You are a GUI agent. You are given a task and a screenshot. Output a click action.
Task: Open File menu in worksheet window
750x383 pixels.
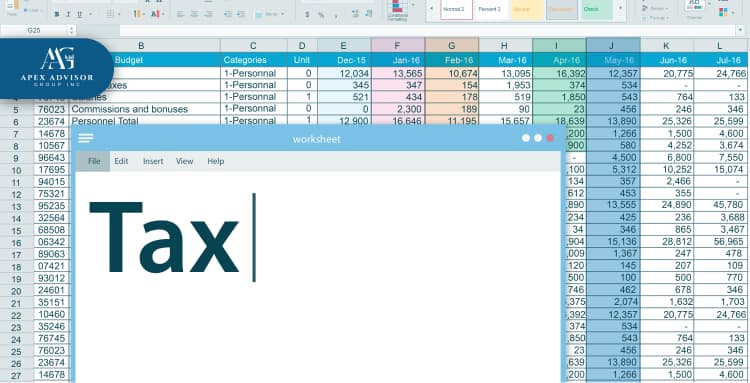click(94, 161)
